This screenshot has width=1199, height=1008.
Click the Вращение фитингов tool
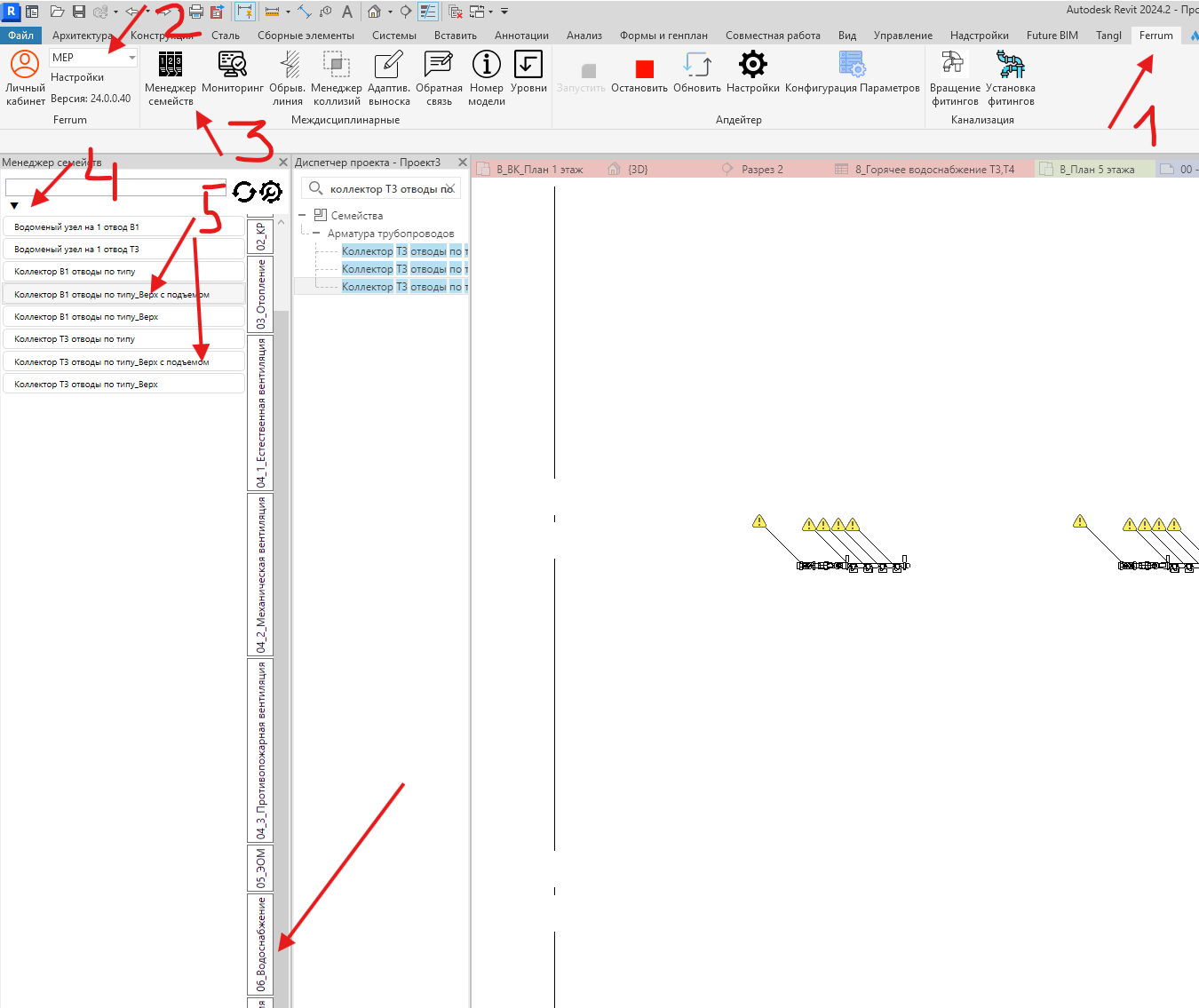click(x=955, y=78)
